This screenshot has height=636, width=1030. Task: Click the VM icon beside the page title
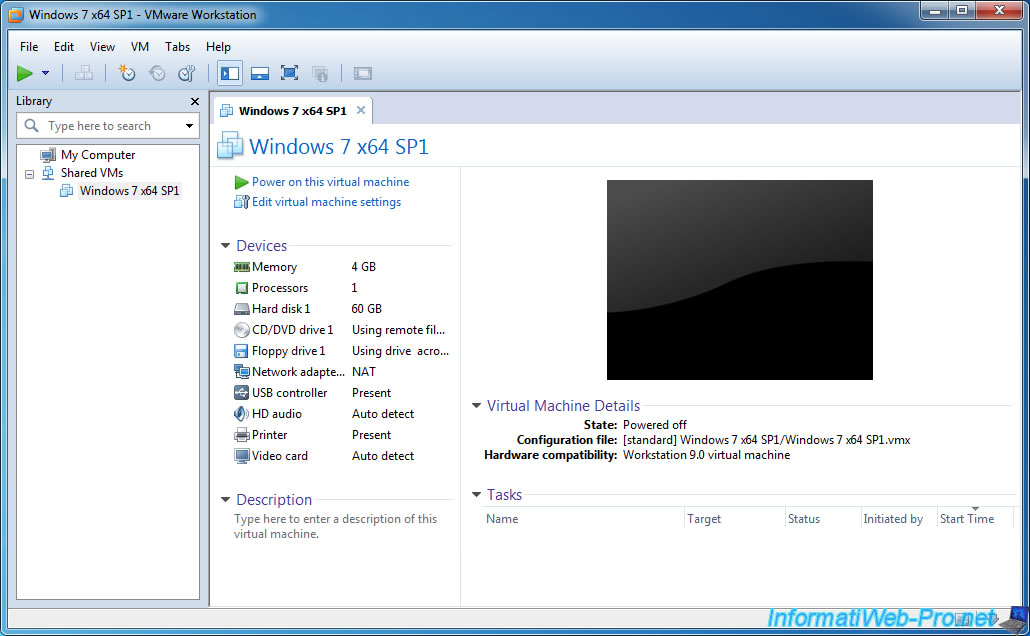click(x=230, y=145)
